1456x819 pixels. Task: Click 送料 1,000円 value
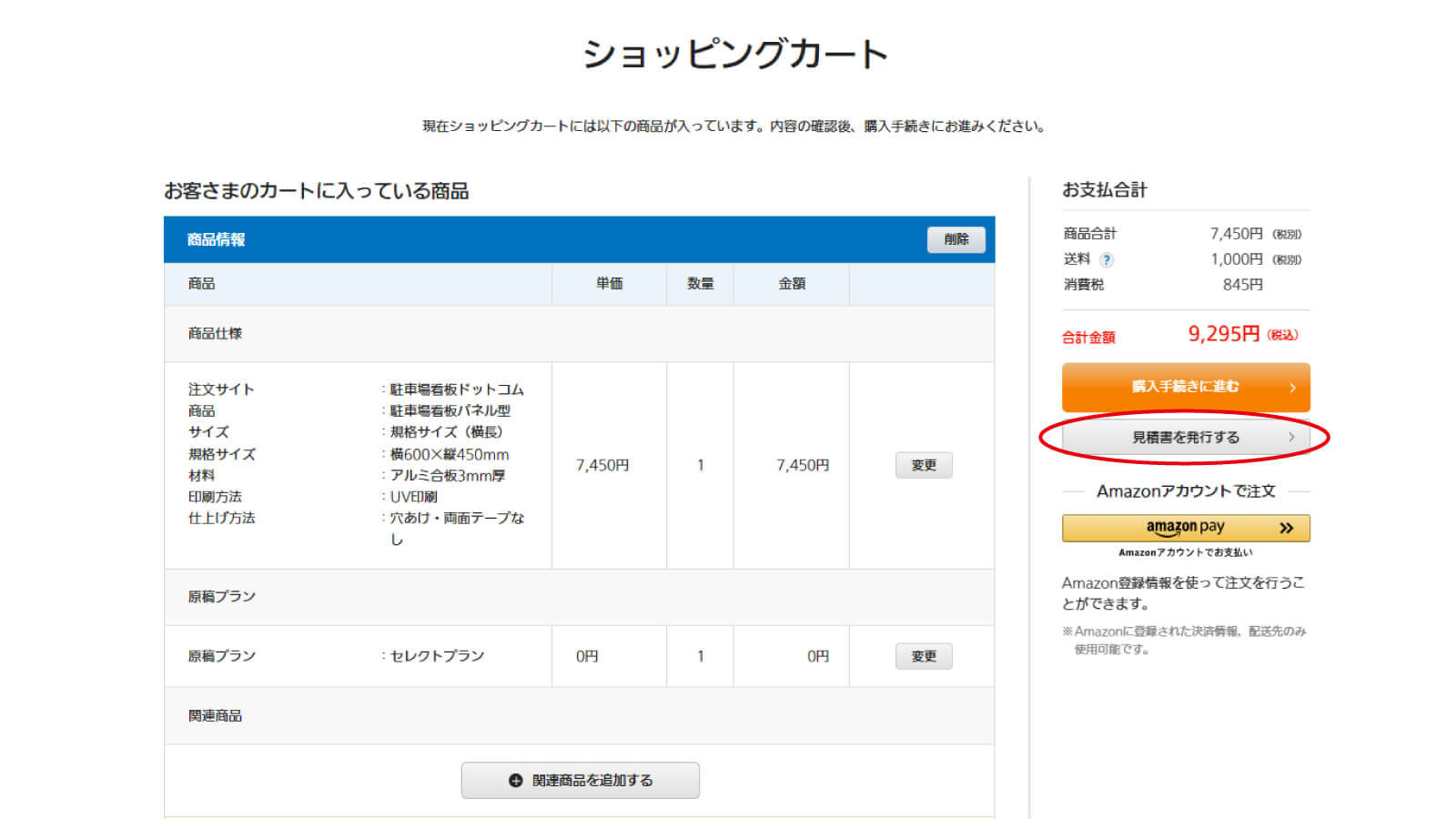click(x=1236, y=259)
